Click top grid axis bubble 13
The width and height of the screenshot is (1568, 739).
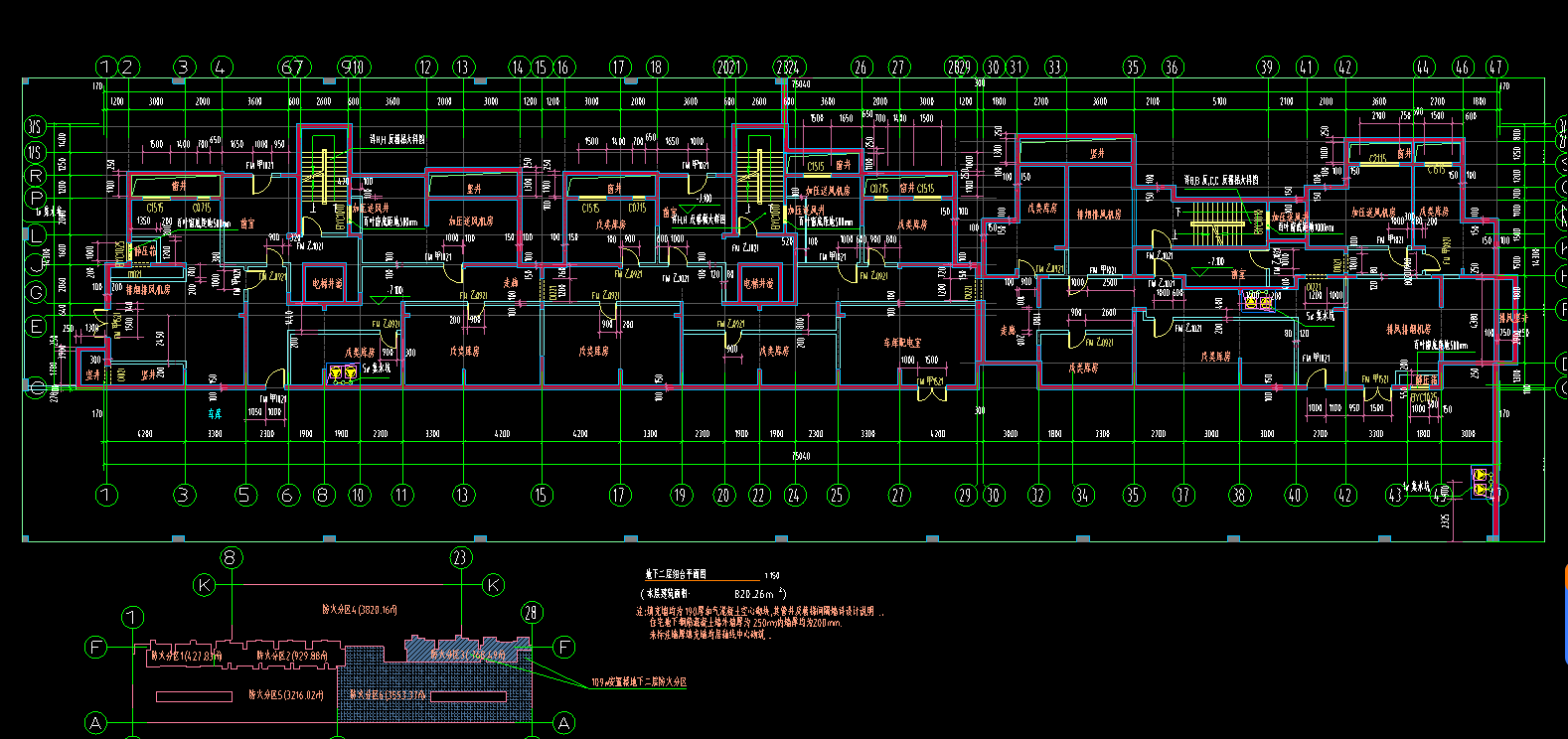point(463,68)
